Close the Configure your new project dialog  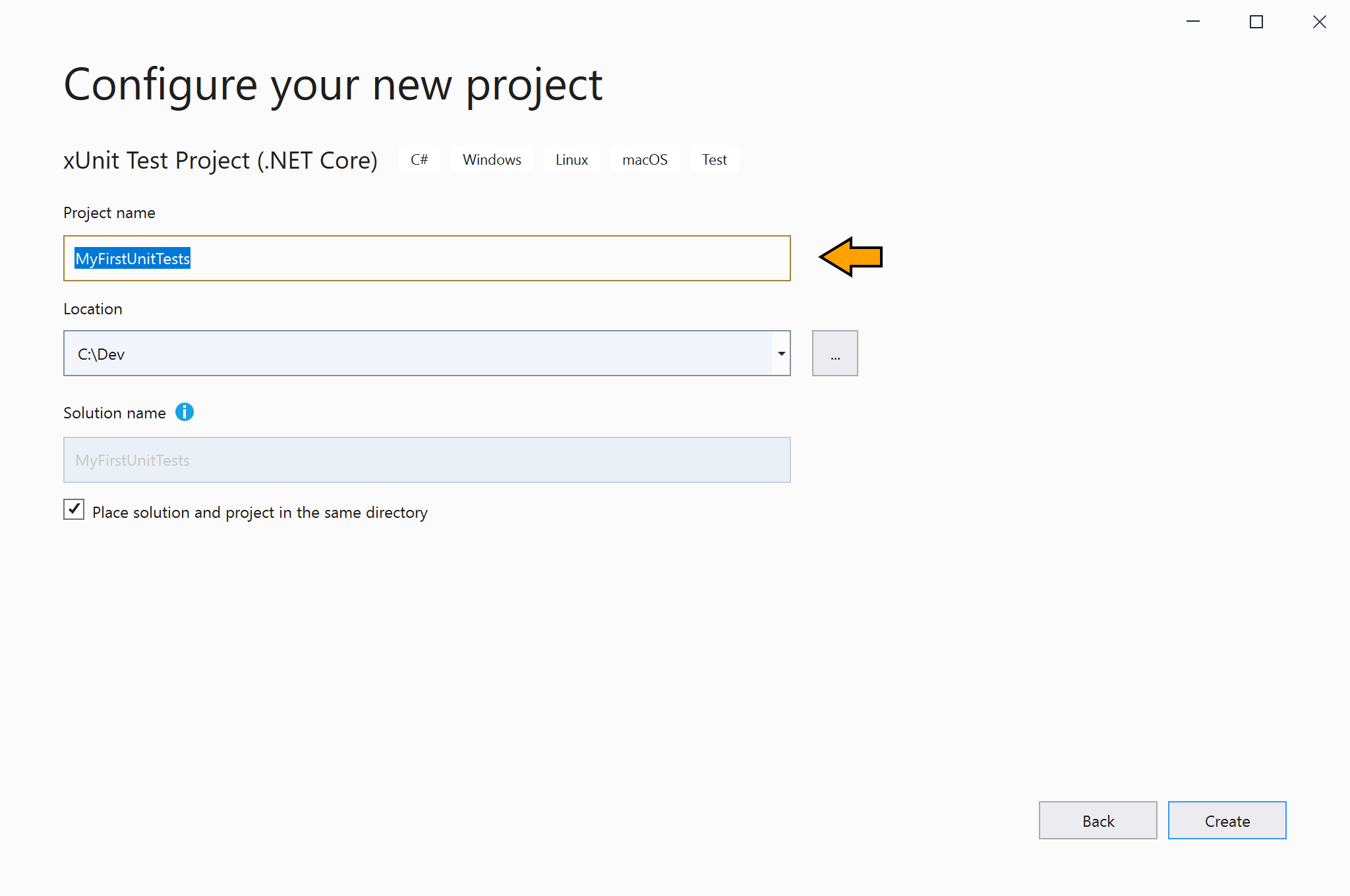pyautogui.click(x=1319, y=22)
